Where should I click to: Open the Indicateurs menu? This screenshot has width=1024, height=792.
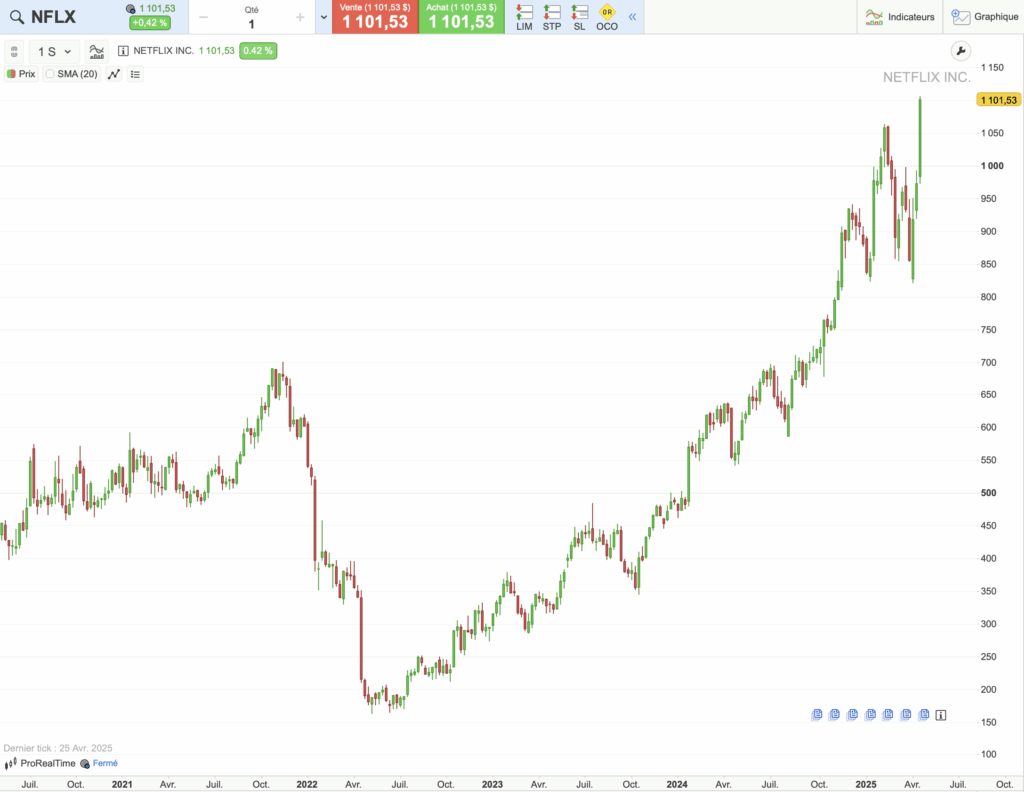900,17
